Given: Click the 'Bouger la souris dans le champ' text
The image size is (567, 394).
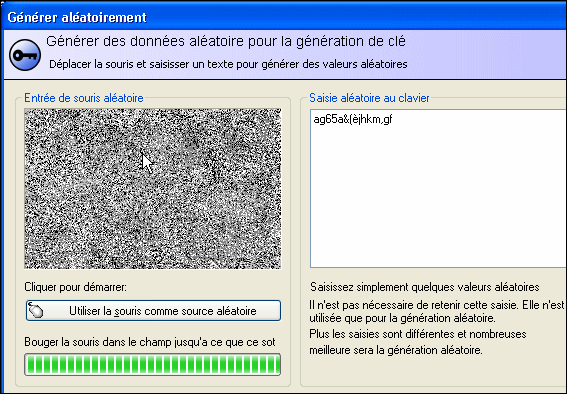Looking at the screenshot, I should tap(99, 342).
